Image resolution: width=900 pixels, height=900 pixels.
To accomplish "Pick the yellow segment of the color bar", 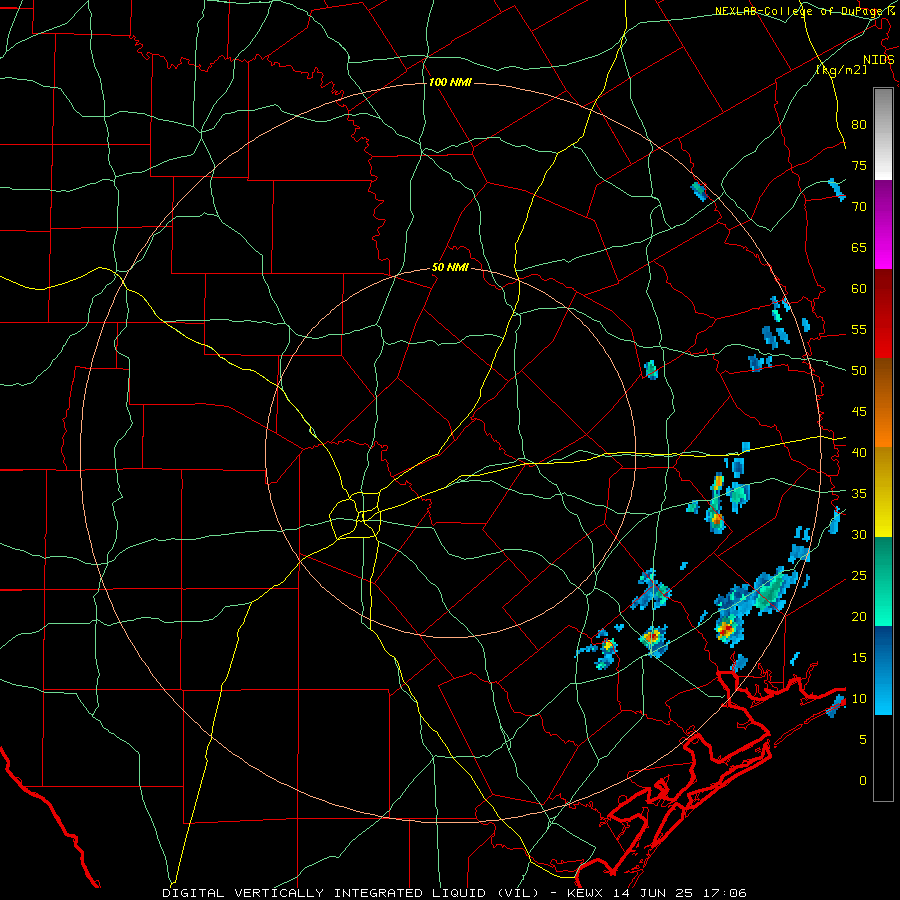I will 883,492.
